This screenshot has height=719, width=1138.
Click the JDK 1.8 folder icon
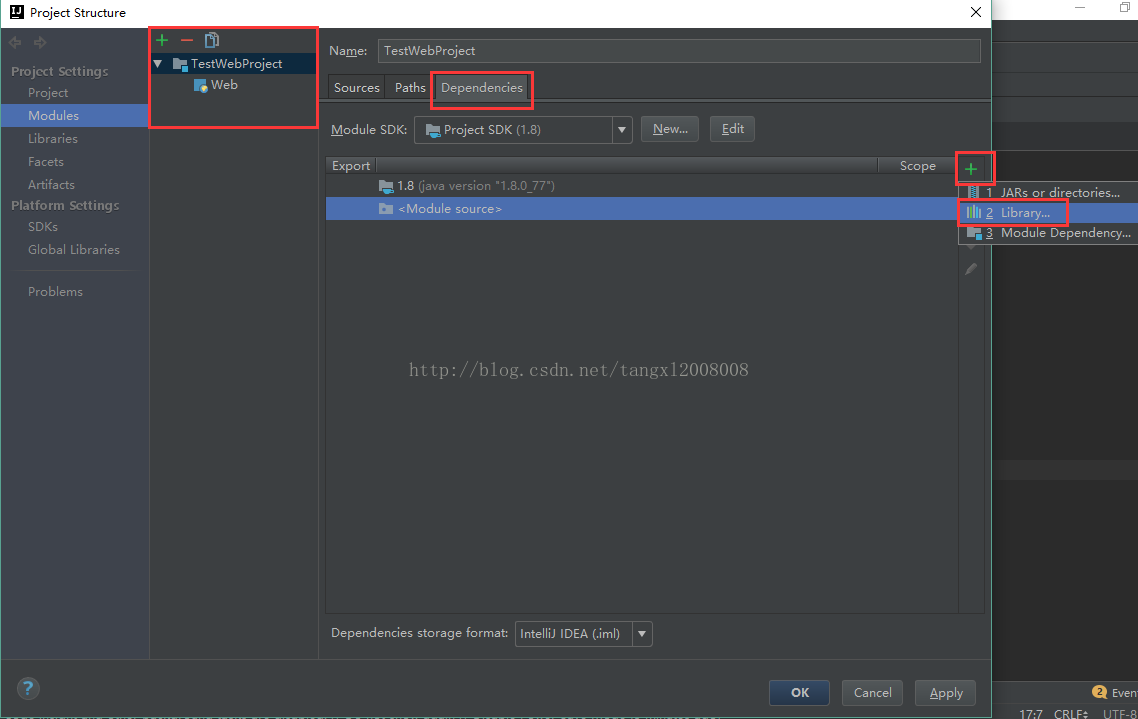pyautogui.click(x=386, y=186)
